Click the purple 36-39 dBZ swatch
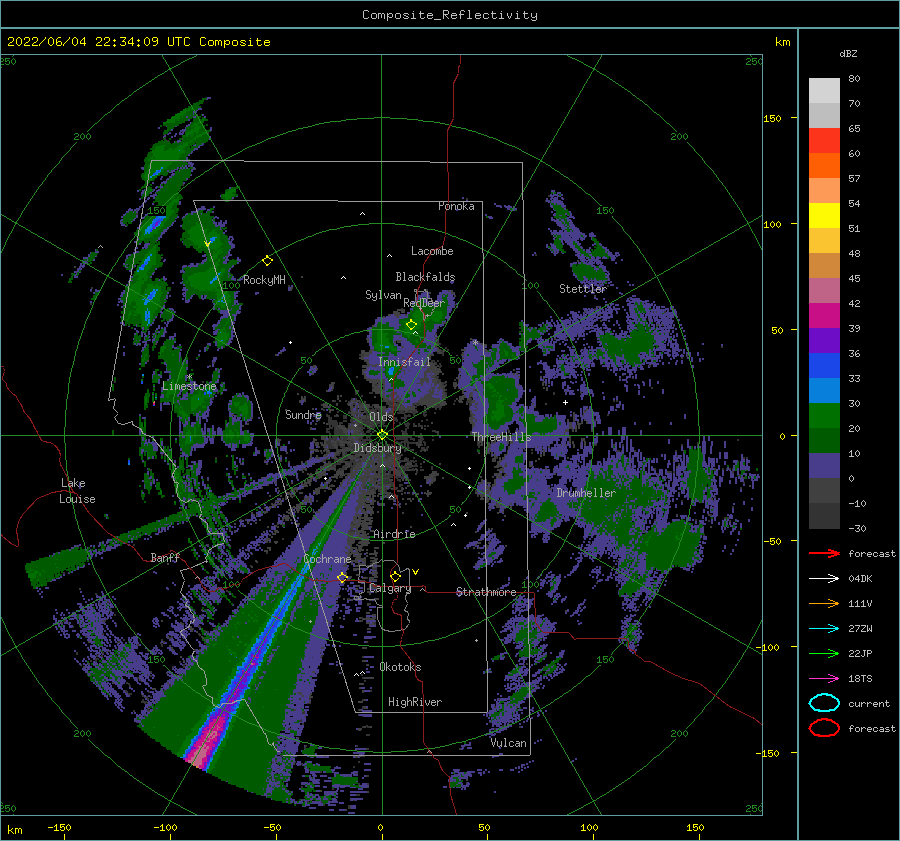Screen dimensions: 900x841 824,340
